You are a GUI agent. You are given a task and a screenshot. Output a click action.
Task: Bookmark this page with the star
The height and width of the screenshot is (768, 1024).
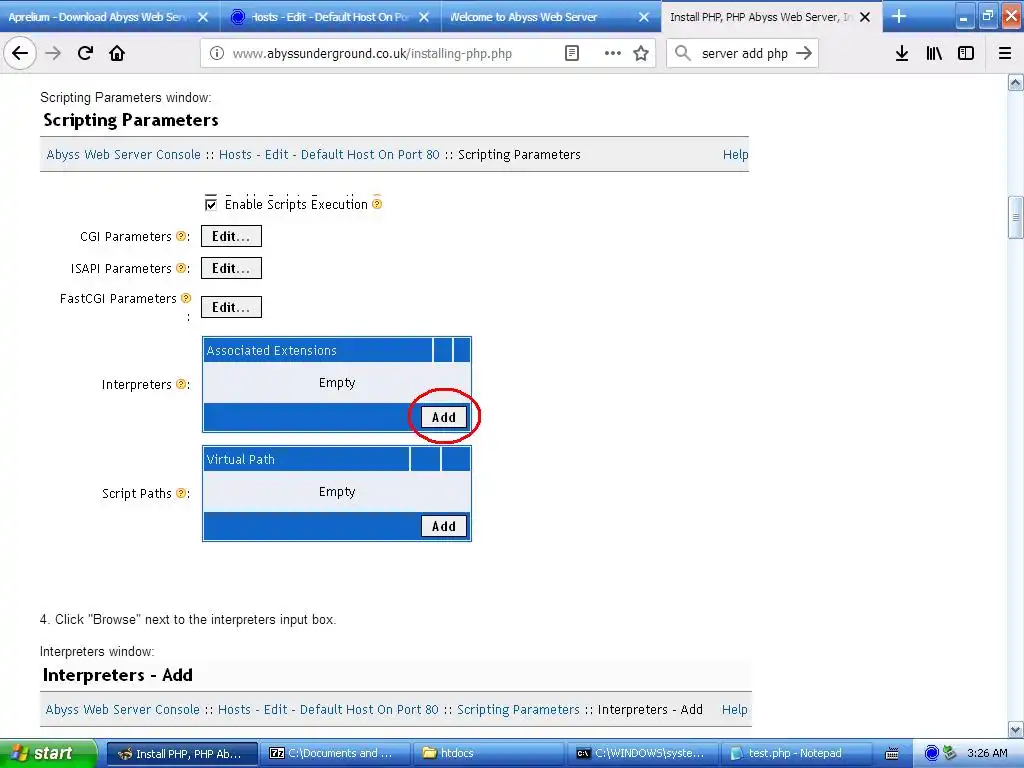[x=641, y=54]
